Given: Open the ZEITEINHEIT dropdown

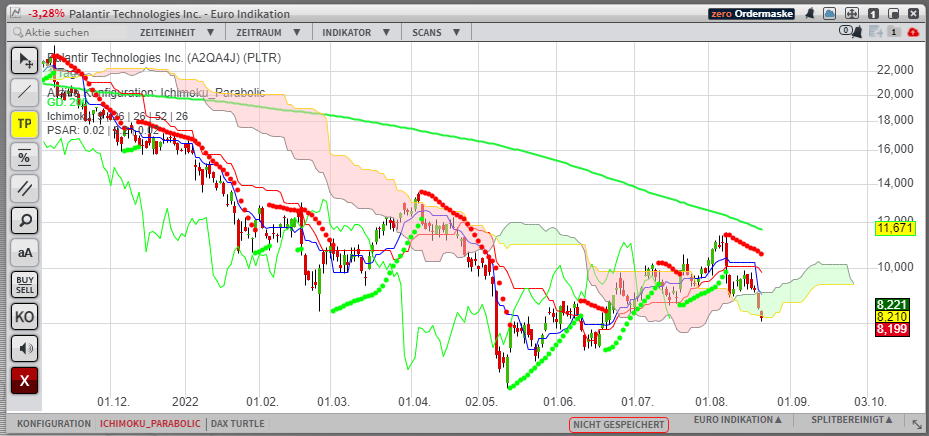Looking at the screenshot, I should click(x=177, y=33).
